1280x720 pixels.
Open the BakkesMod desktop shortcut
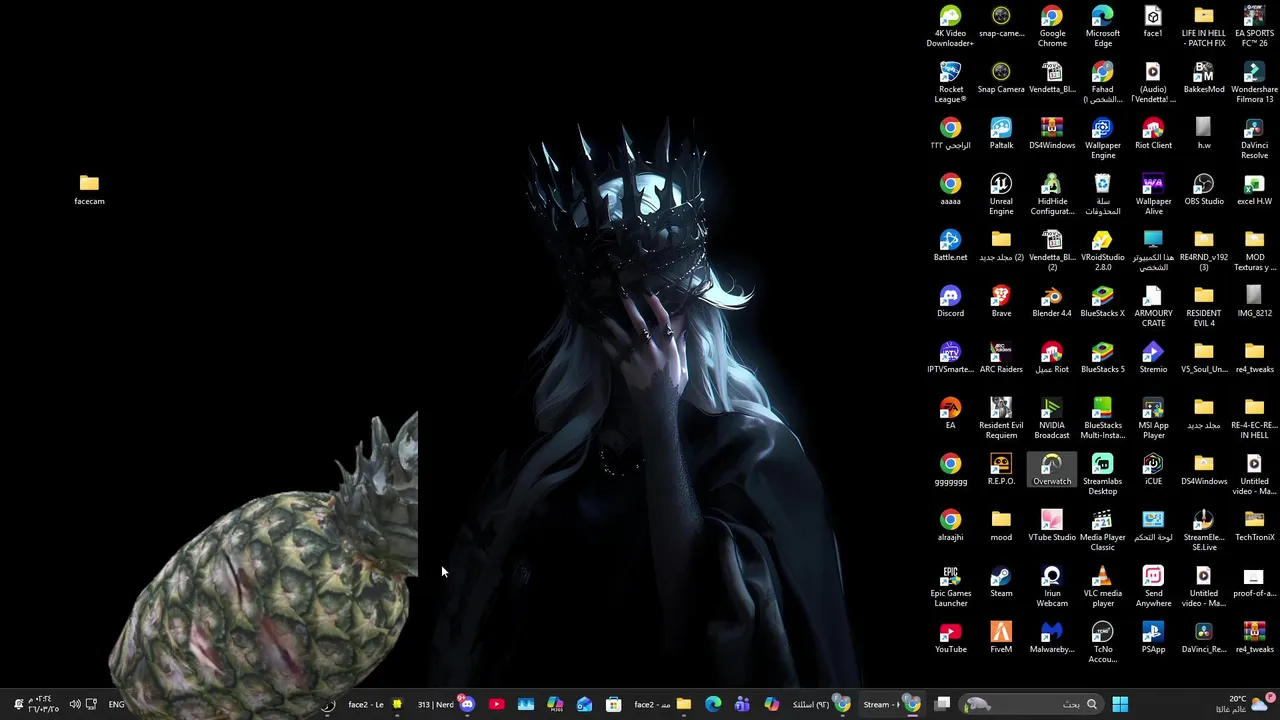coord(1203,78)
